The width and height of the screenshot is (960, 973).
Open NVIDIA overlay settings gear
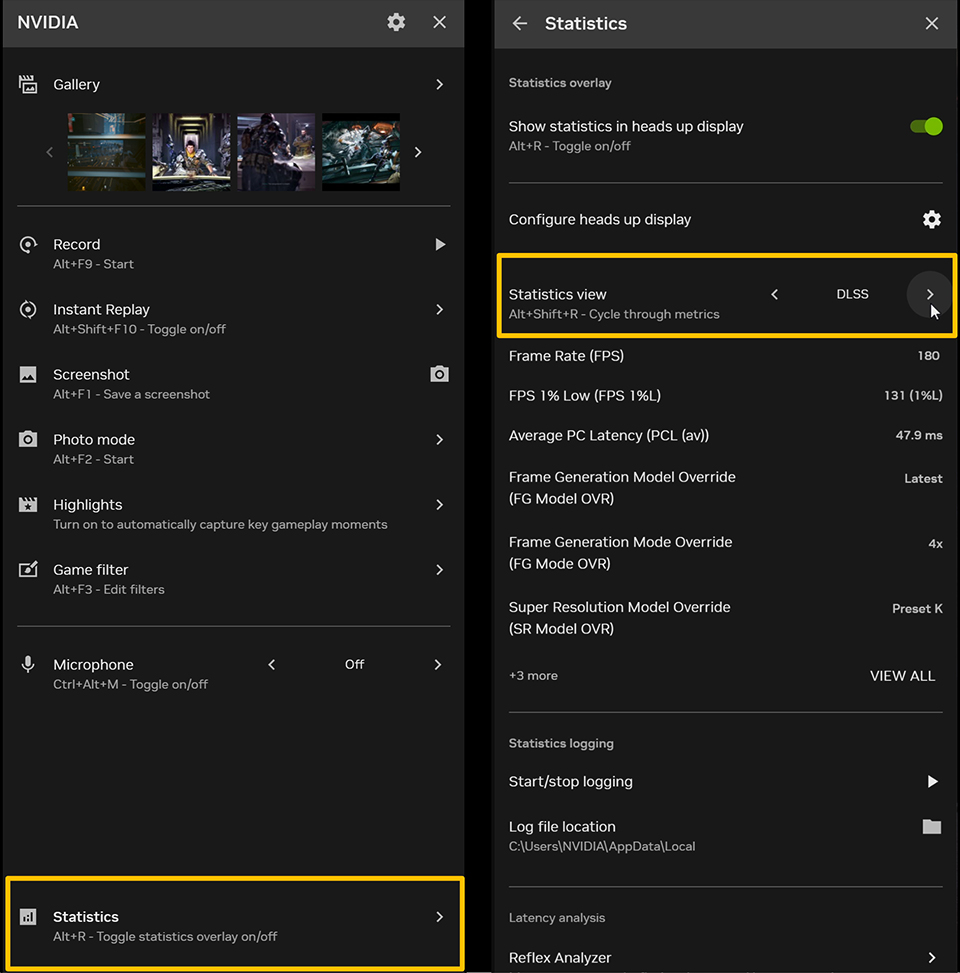click(396, 22)
